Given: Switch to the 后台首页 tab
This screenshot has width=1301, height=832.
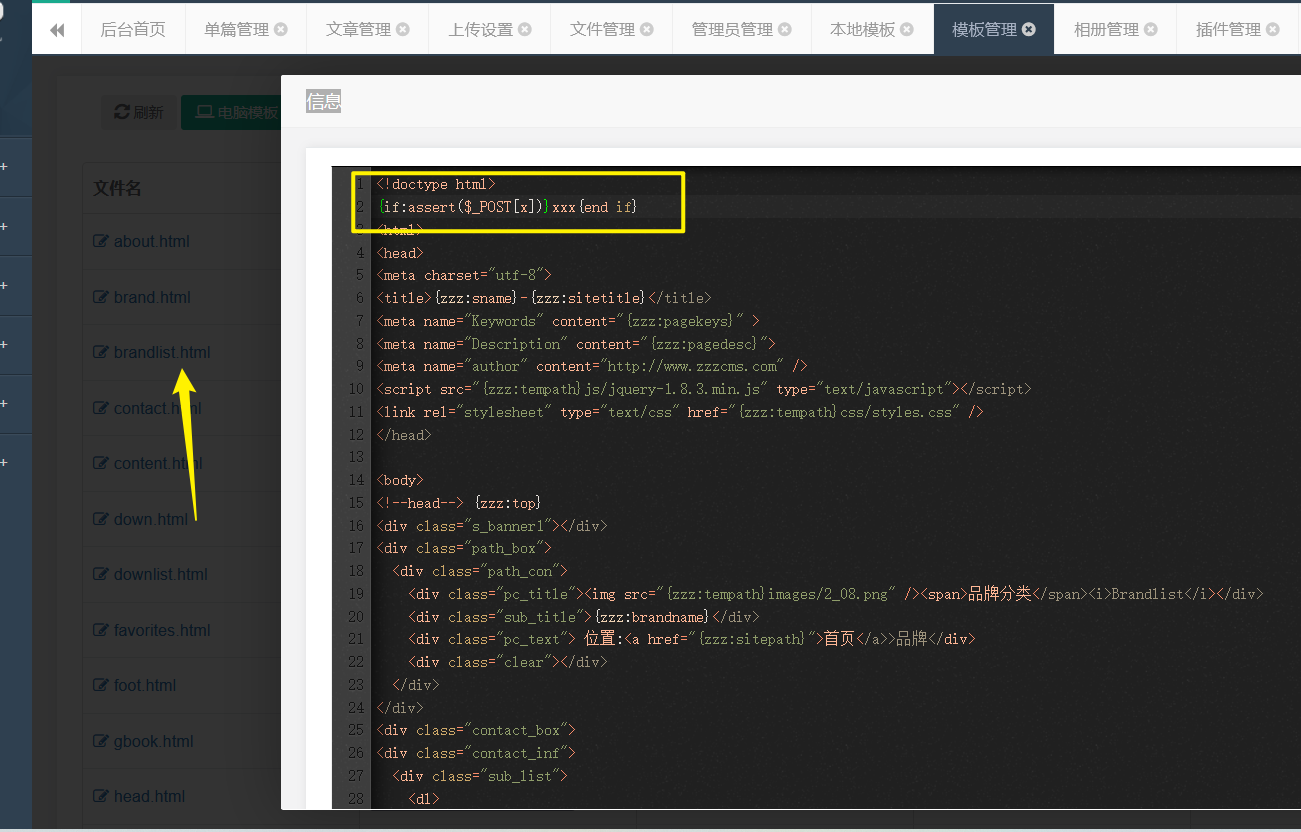Looking at the screenshot, I should [x=133, y=29].
